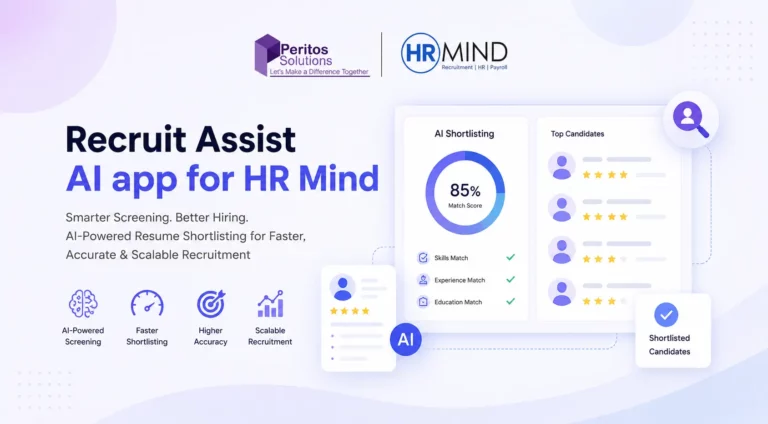Screen dimensions: 768x424
Task: Click the green check beside Skills Match
Action: click(x=510, y=257)
